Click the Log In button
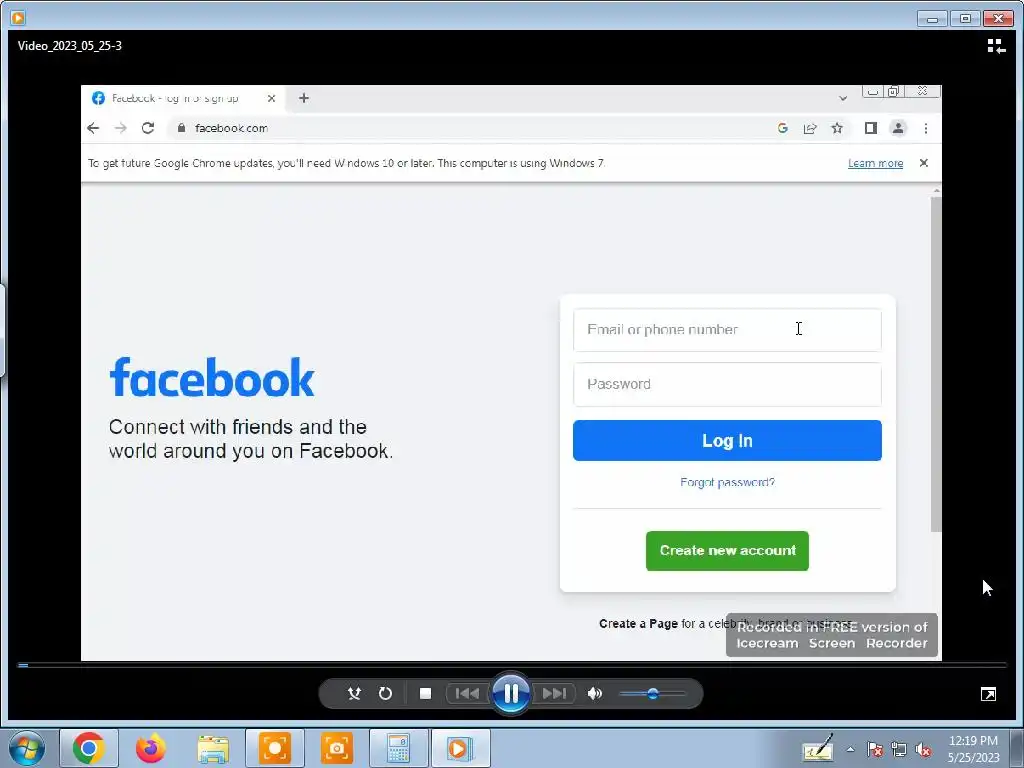 [x=727, y=441]
